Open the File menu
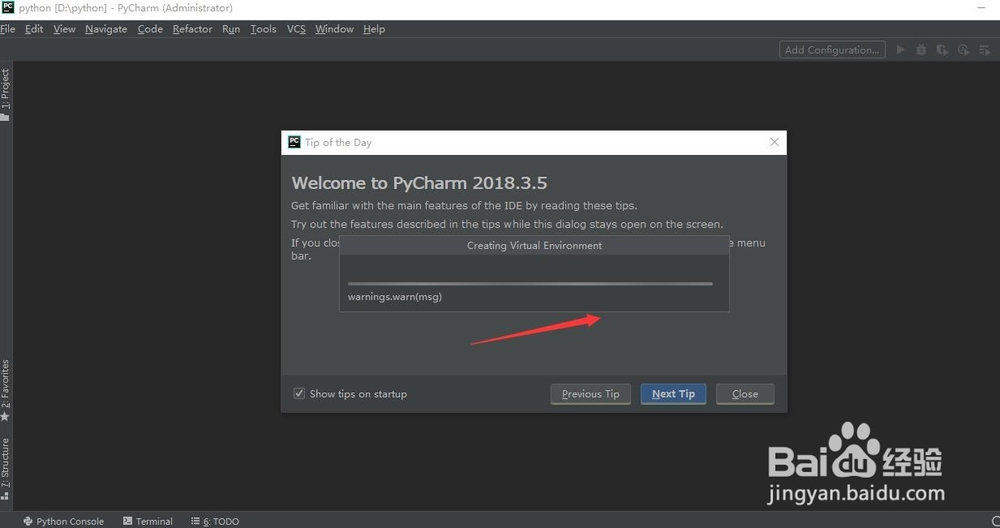The height and width of the screenshot is (528, 1000). pos(8,29)
